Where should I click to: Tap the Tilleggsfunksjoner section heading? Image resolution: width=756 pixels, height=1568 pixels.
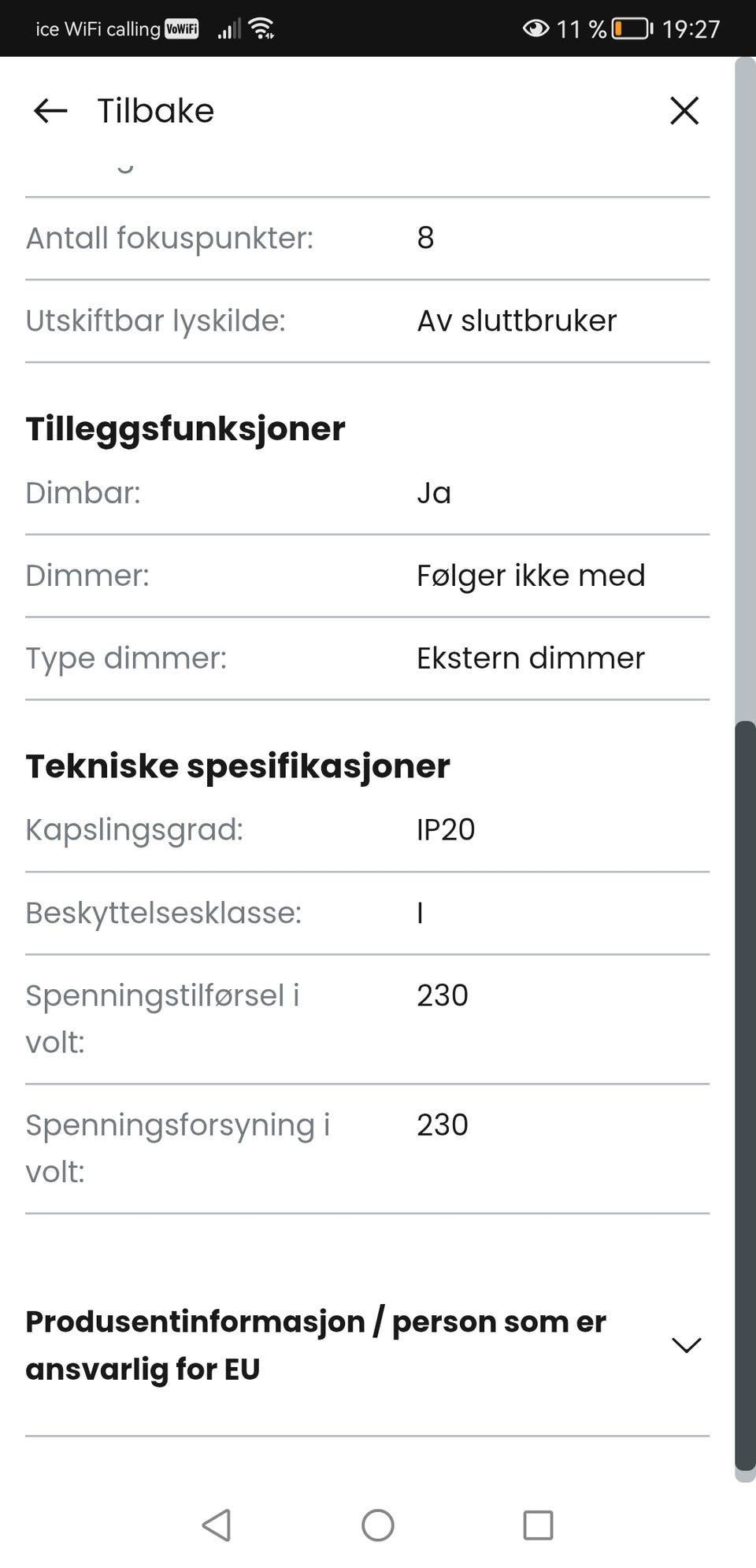[x=185, y=428]
